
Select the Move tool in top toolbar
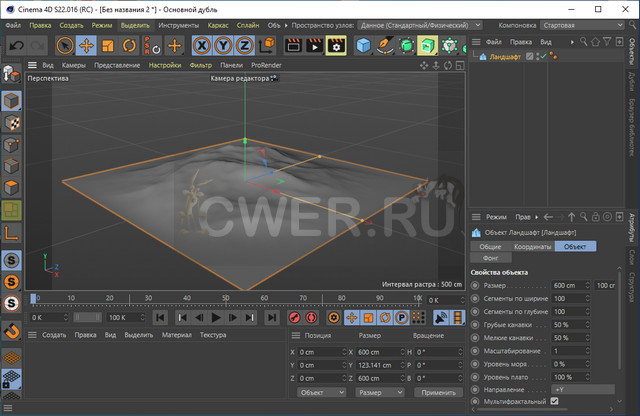click(86, 45)
